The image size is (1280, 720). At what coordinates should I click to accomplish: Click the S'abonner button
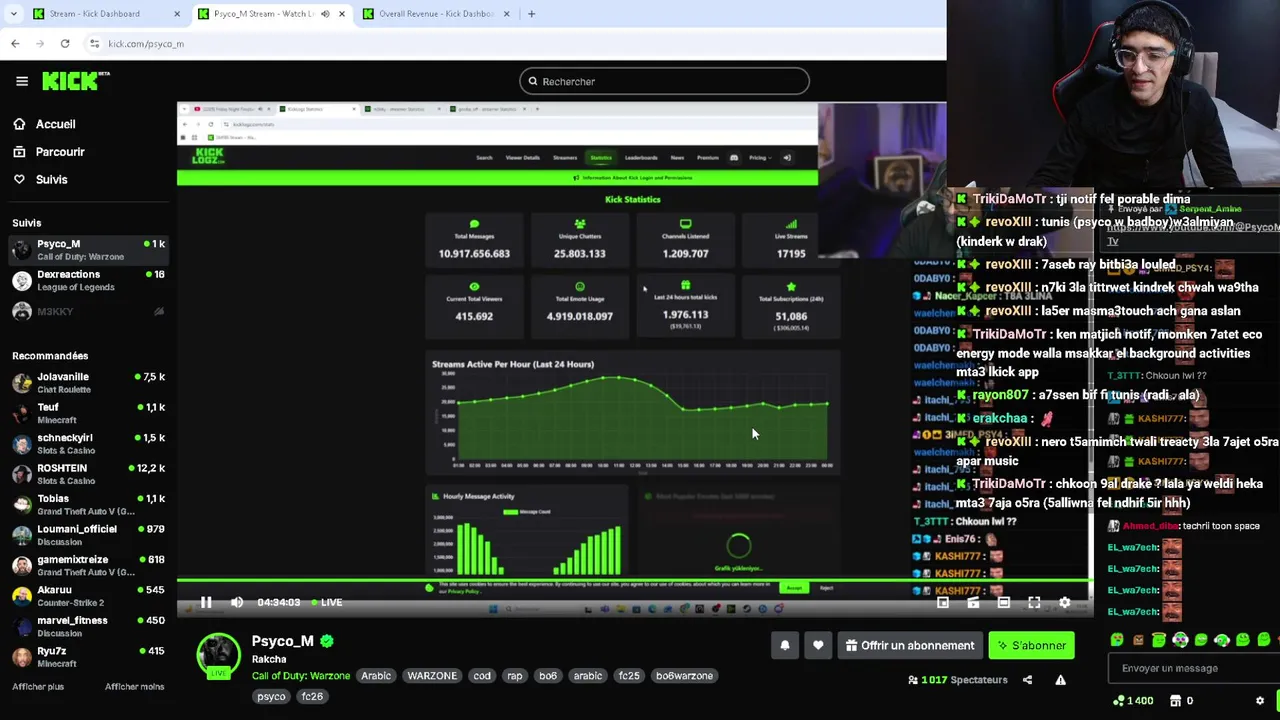pyautogui.click(x=1031, y=646)
